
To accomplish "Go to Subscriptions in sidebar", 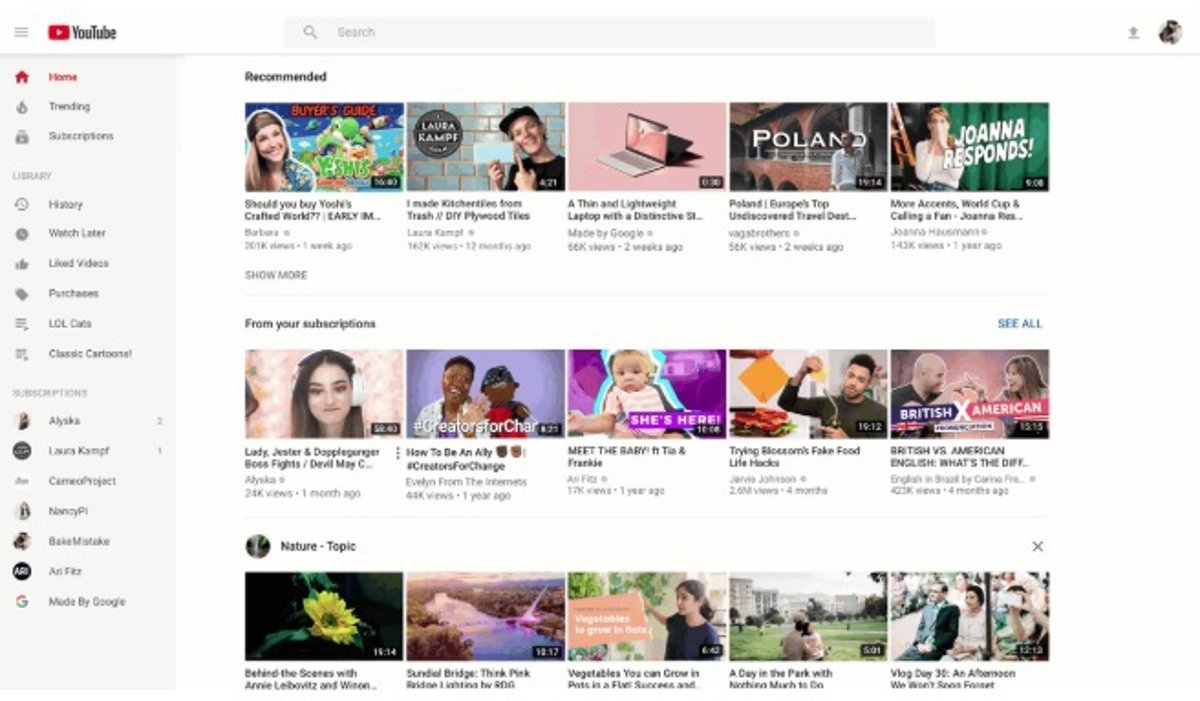I will (x=81, y=136).
